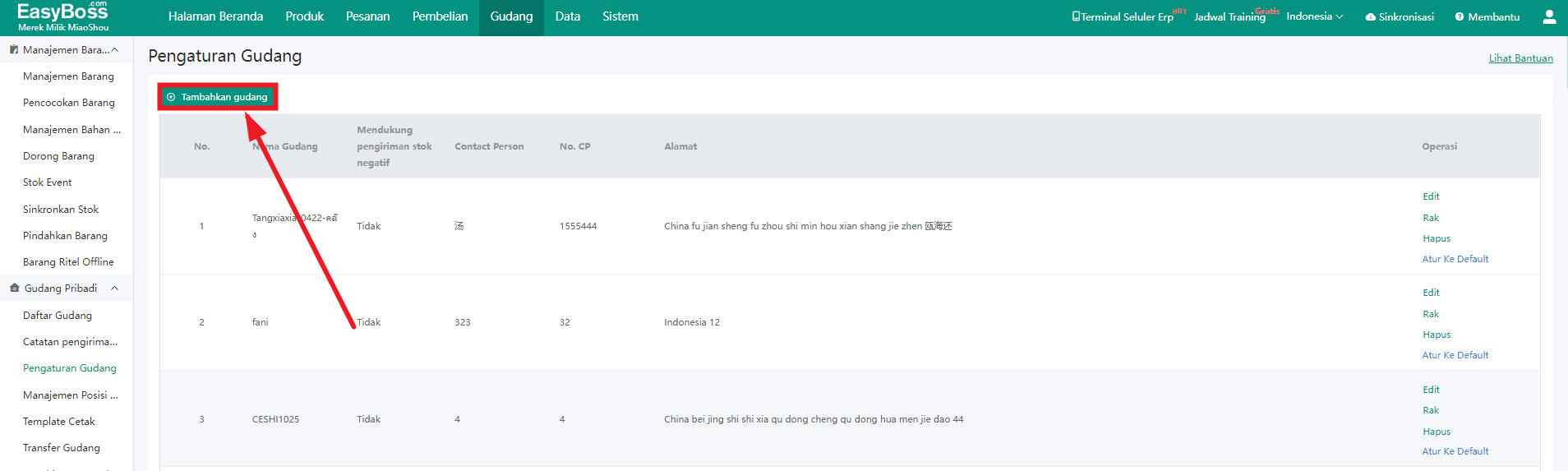This screenshot has width=1568, height=471.
Task: Open the Pembelian menu
Action: coord(440,16)
